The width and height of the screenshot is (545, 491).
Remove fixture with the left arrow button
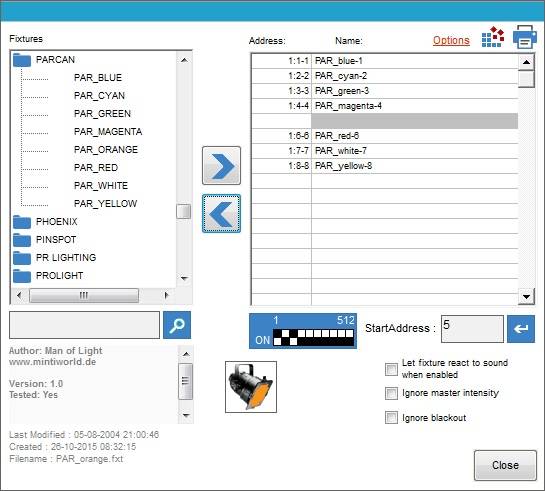[221, 213]
